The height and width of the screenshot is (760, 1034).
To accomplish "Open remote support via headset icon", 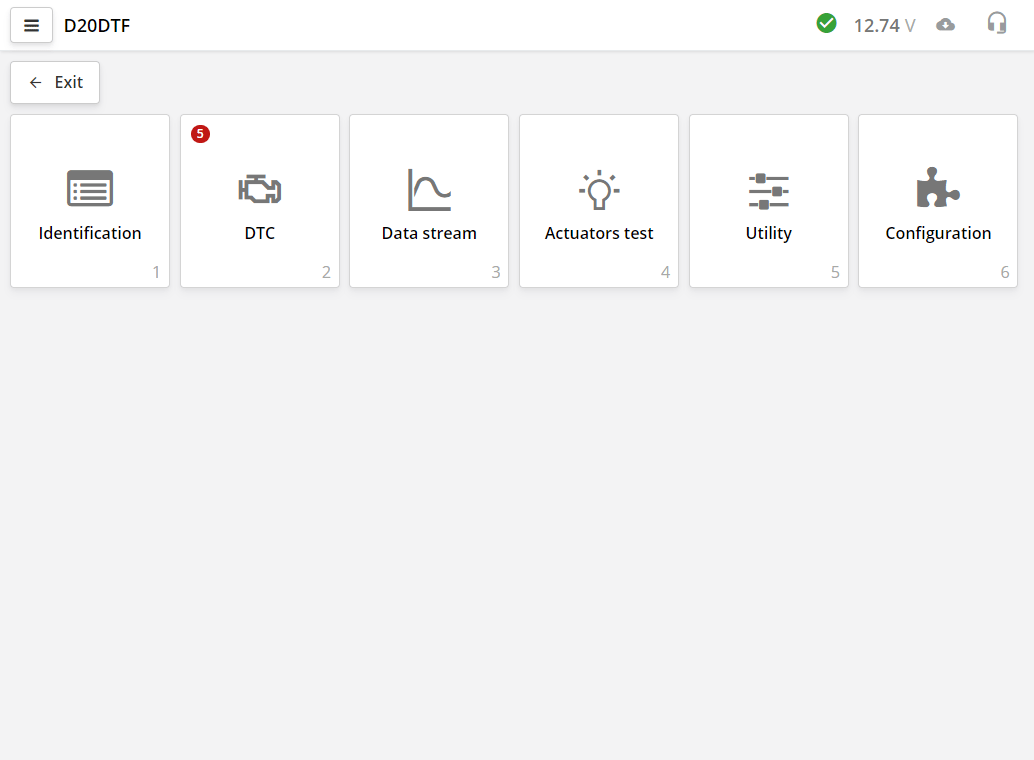I will 997,23.
